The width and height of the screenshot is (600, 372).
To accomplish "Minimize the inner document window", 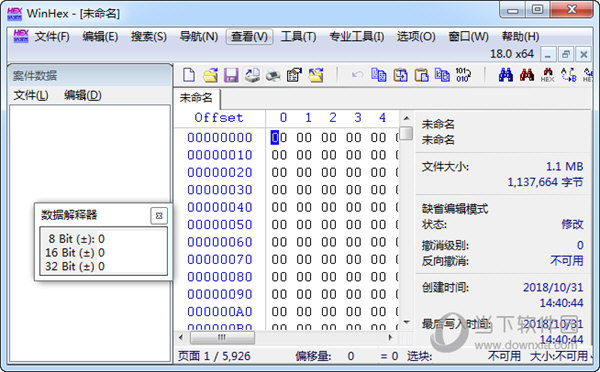I will tap(548, 55).
